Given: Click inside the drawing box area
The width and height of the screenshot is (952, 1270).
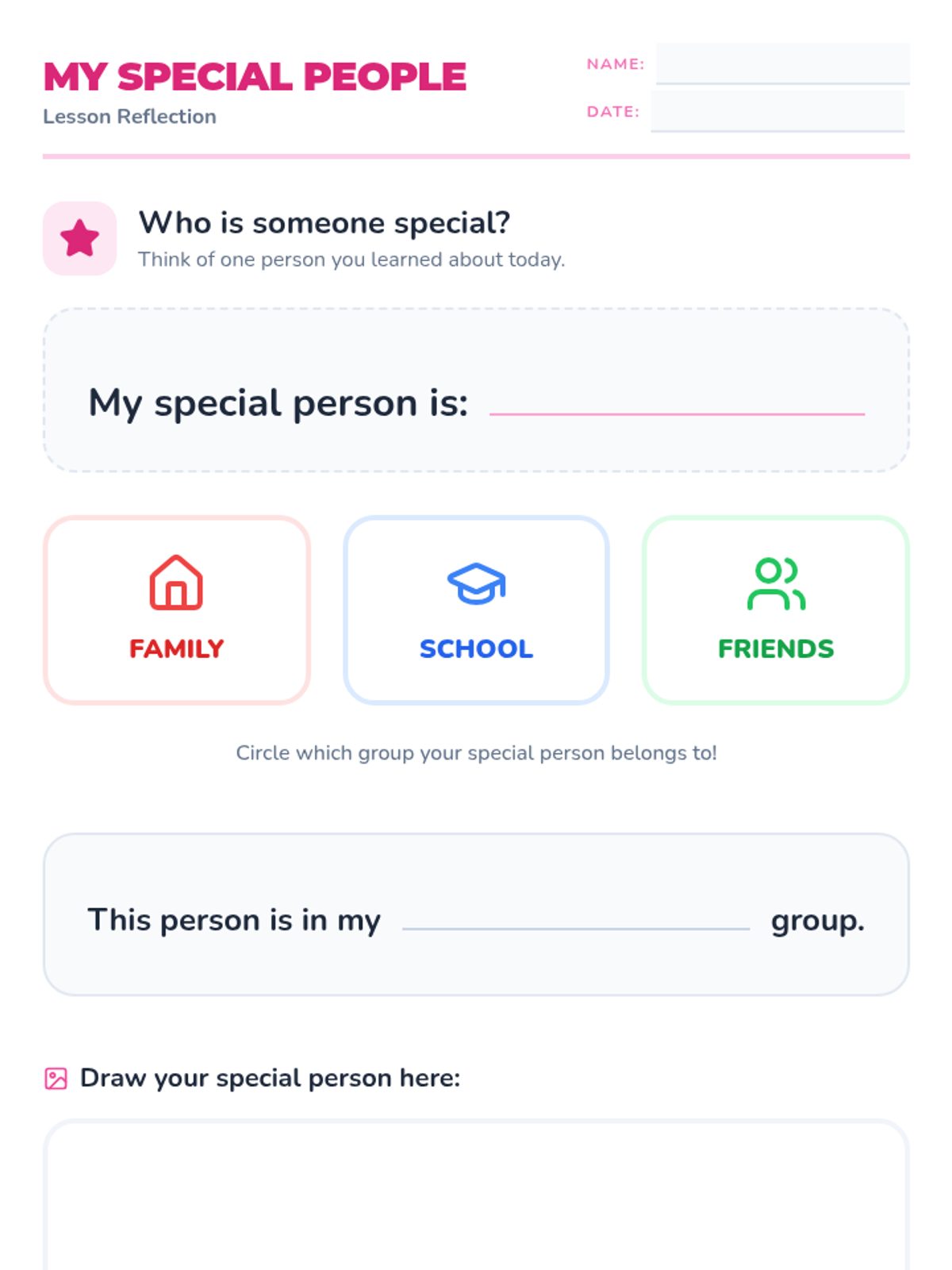Looking at the screenshot, I should [476, 1199].
